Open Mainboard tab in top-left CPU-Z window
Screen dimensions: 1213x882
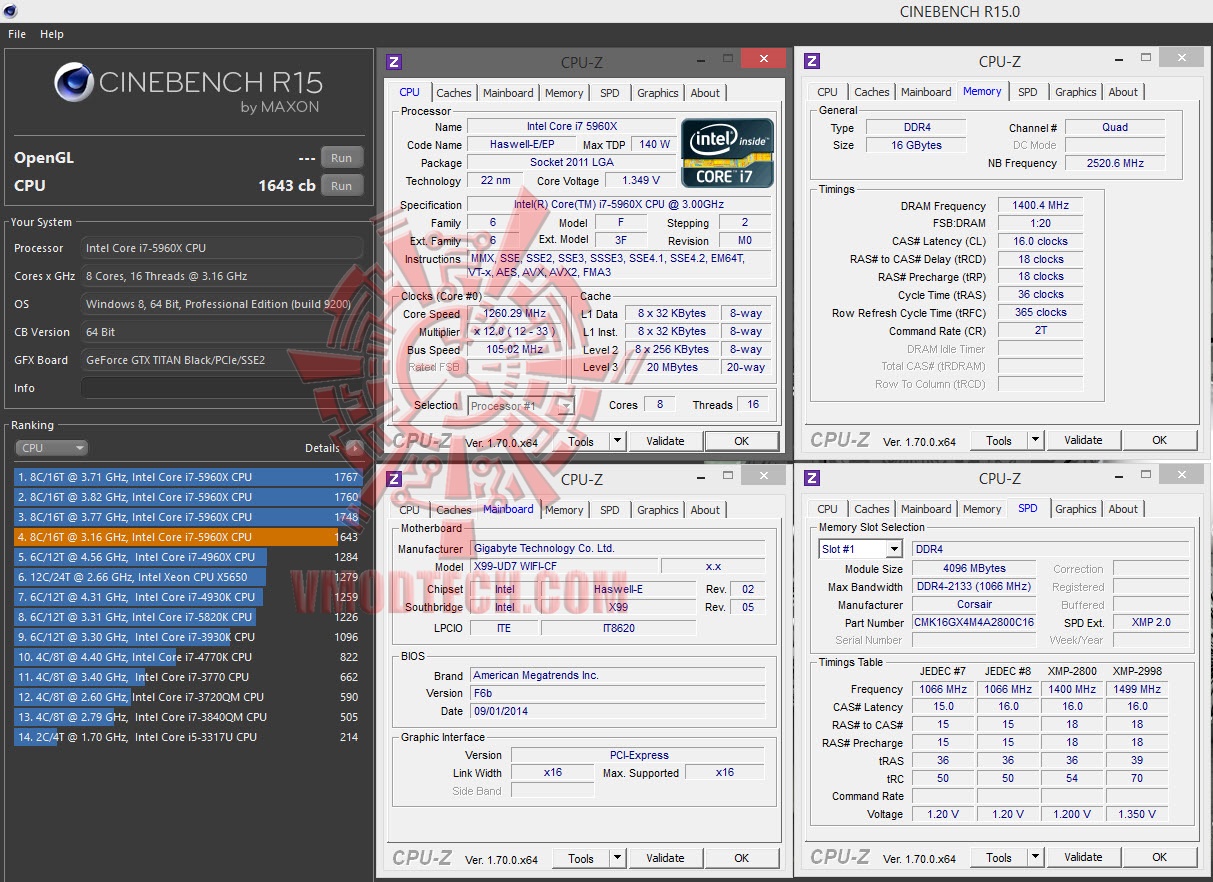[508, 93]
